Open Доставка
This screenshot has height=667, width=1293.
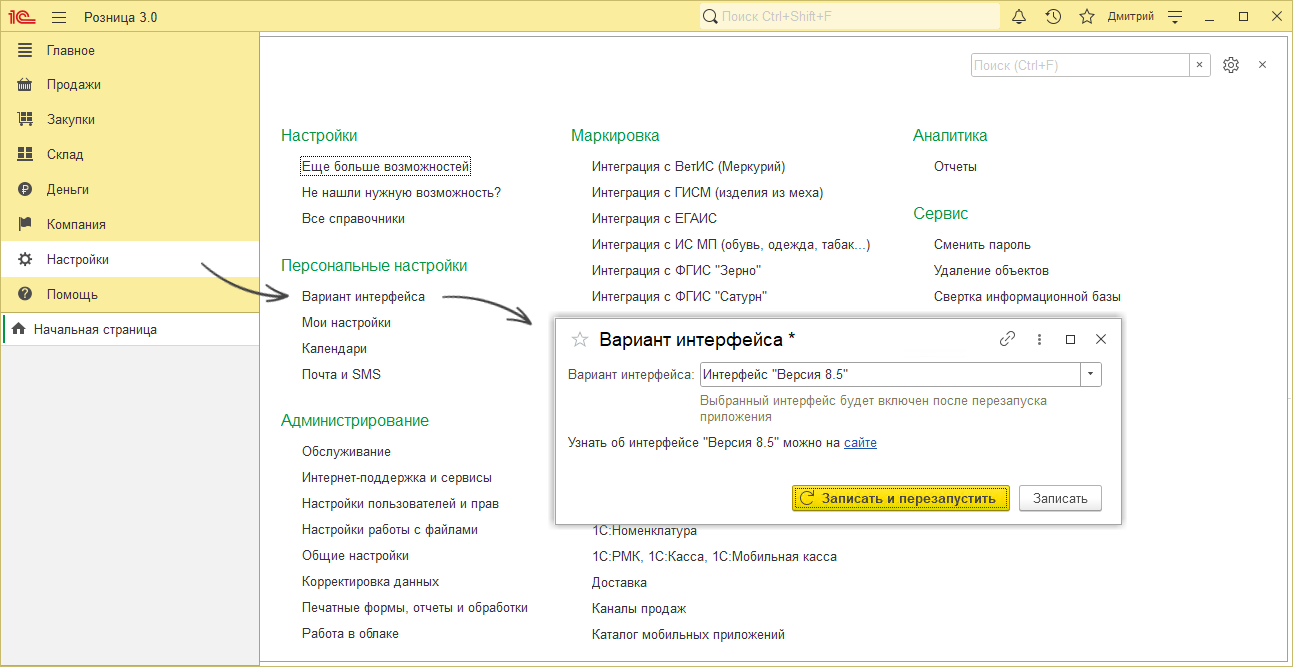[x=619, y=582]
